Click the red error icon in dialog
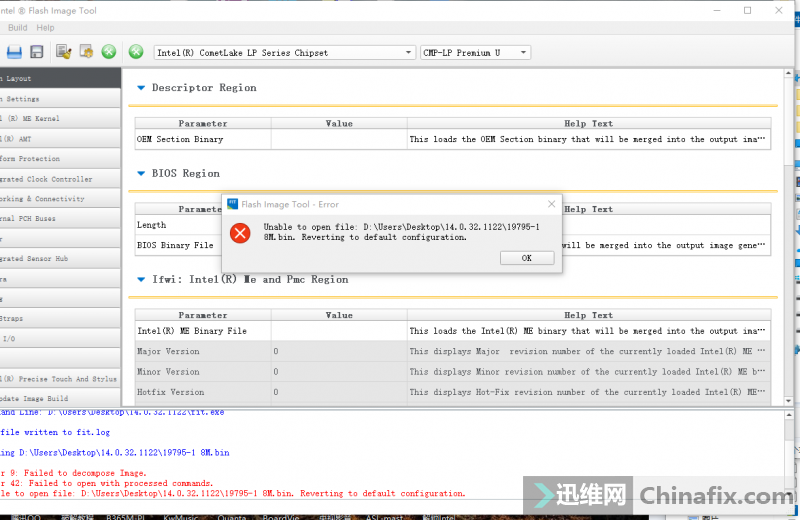800x520 pixels. coord(240,233)
